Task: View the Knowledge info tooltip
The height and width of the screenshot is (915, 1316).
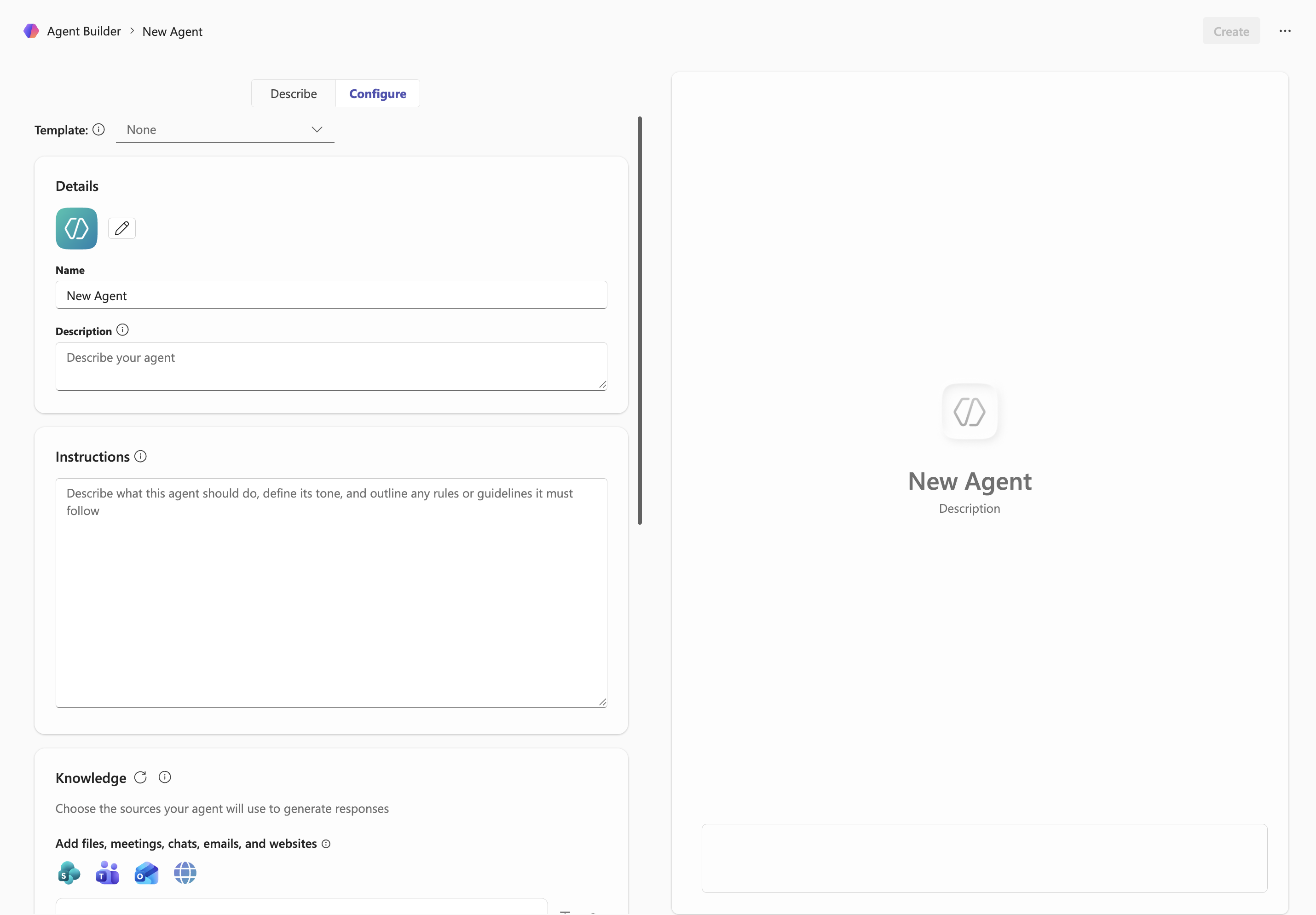Action: pyautogui.click(x=165, y=777)
